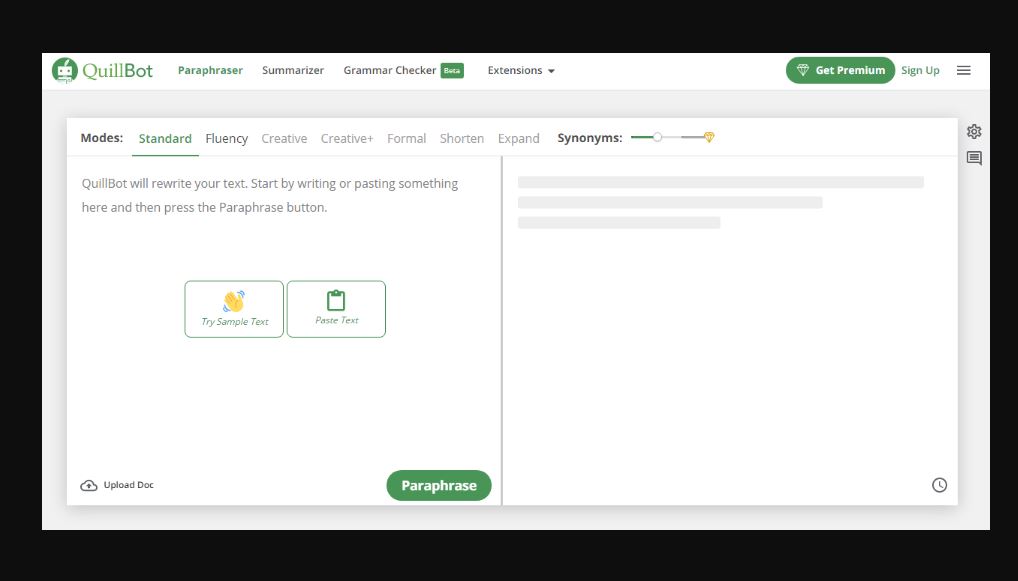1018x581 pixels.
Task: Select the Expand mode tab
Action: pyautogui.click(x=519, y=138)
